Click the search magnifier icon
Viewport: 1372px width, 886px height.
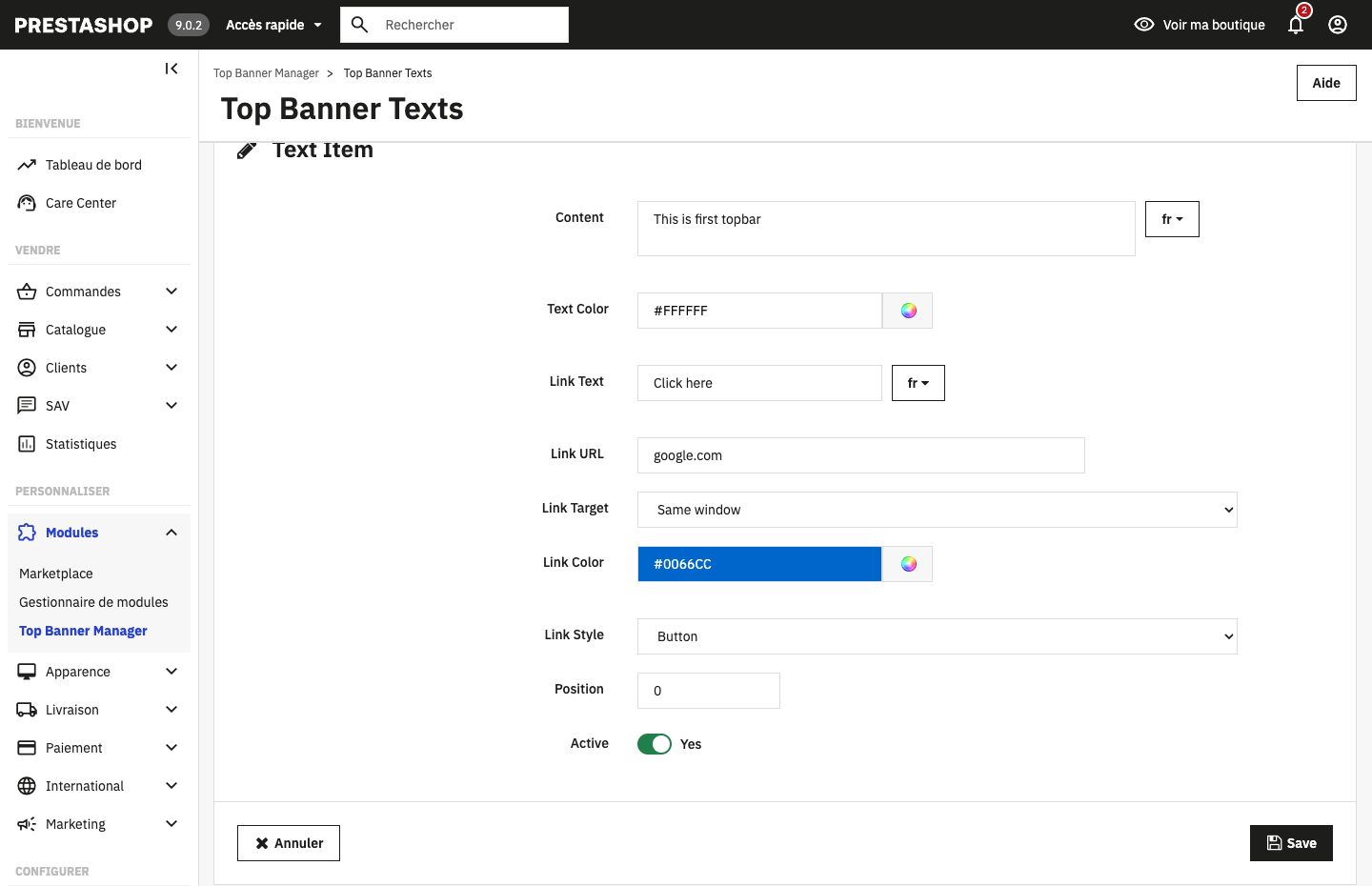click(359, 25)
